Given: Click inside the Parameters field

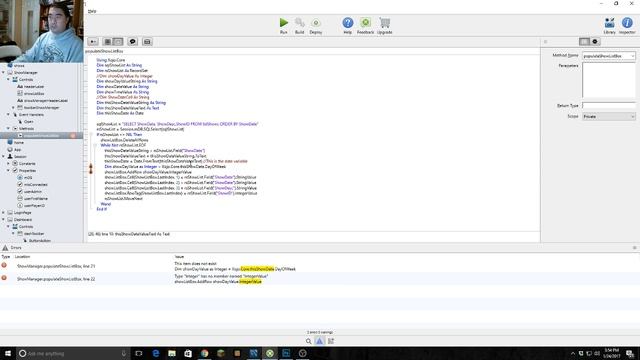Looking at the screenshot, I should 609,80.
